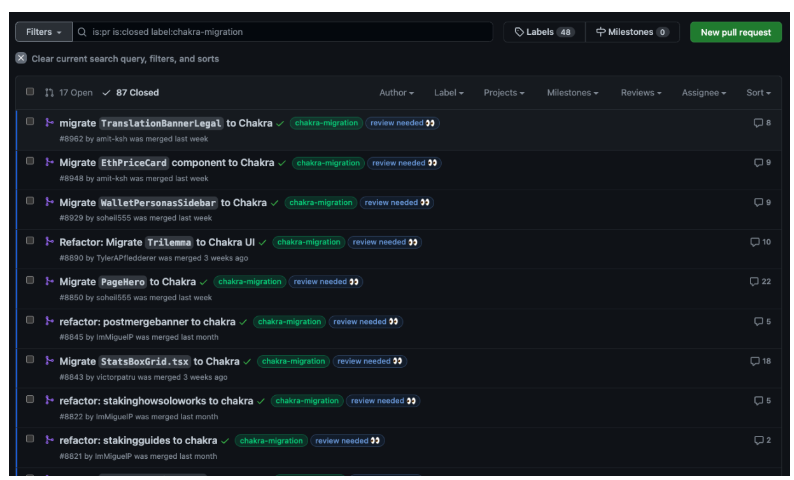Open the Migrate PageHero to Chakra PR

click(x=128, y=282)
